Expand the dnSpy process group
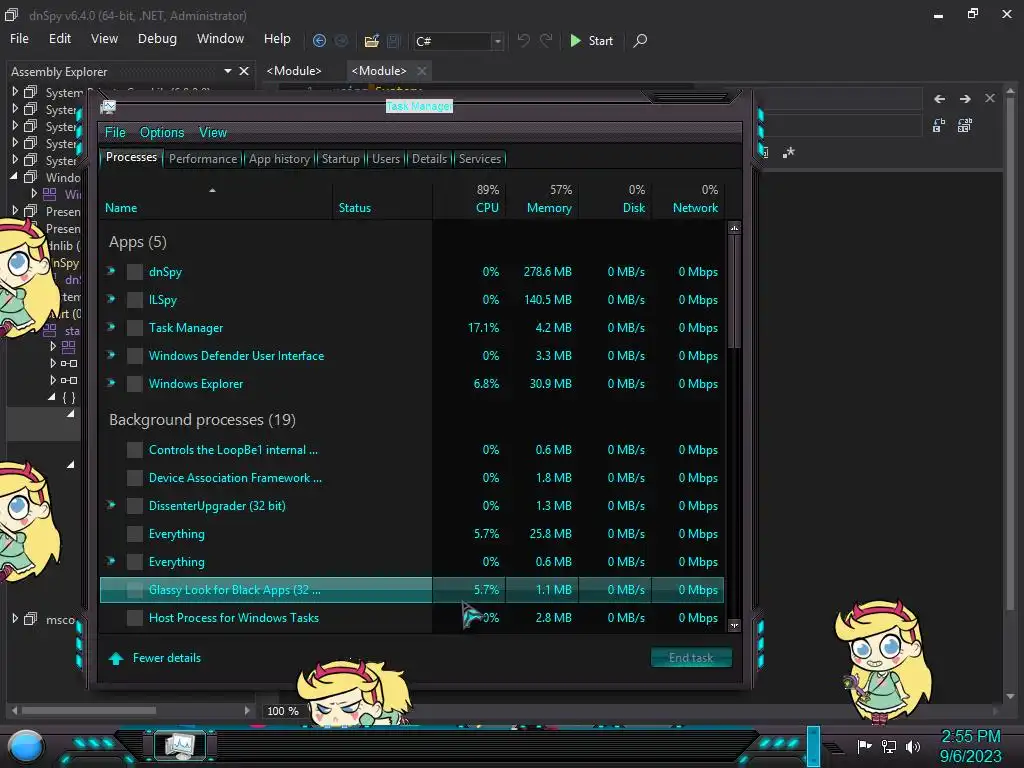Viewport: 1024px width, 768px height. 111,271
